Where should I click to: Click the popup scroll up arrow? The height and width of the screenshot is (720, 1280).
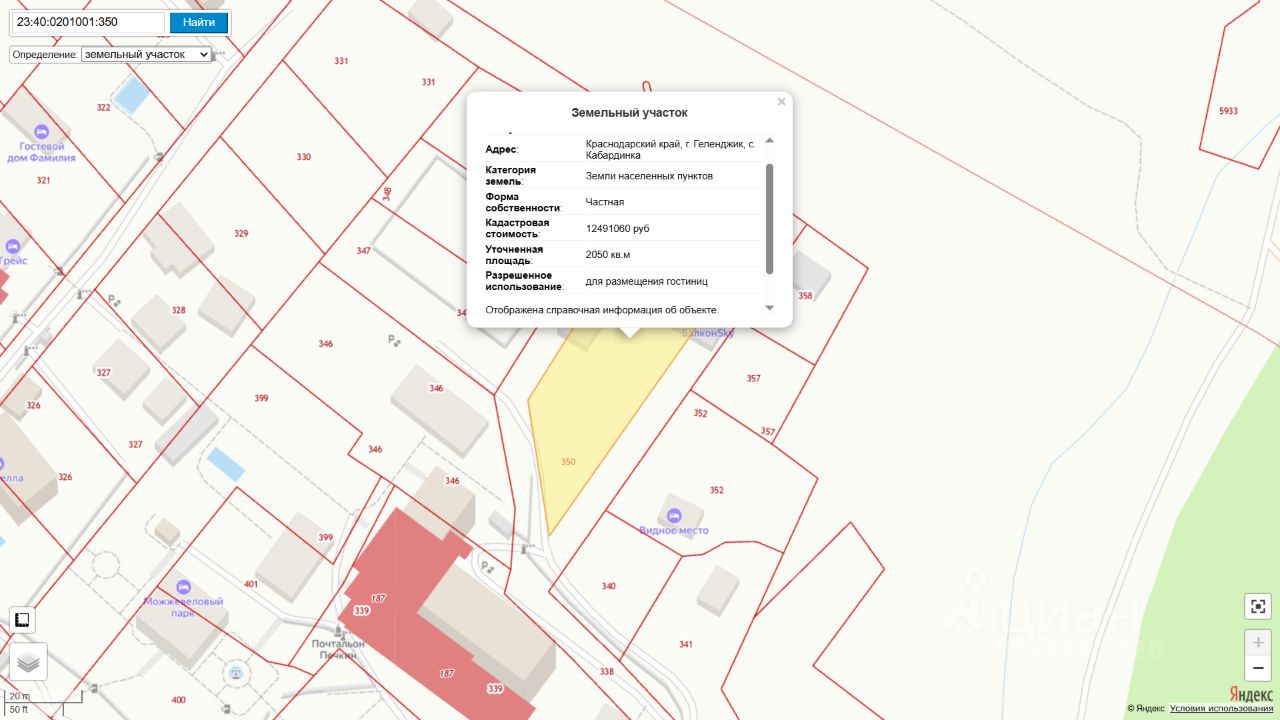pyautogui.click(x=769, y=140)
